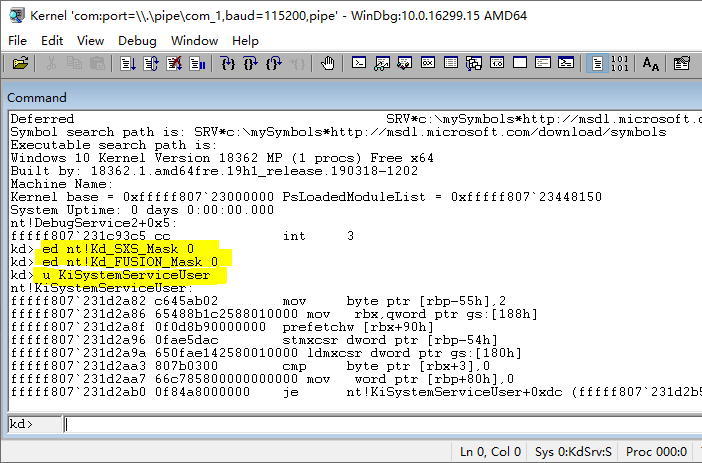This screenshot has width=702, height=463.
Task: Open the Command window via toolbar icon
Action: tap(359, 63)
